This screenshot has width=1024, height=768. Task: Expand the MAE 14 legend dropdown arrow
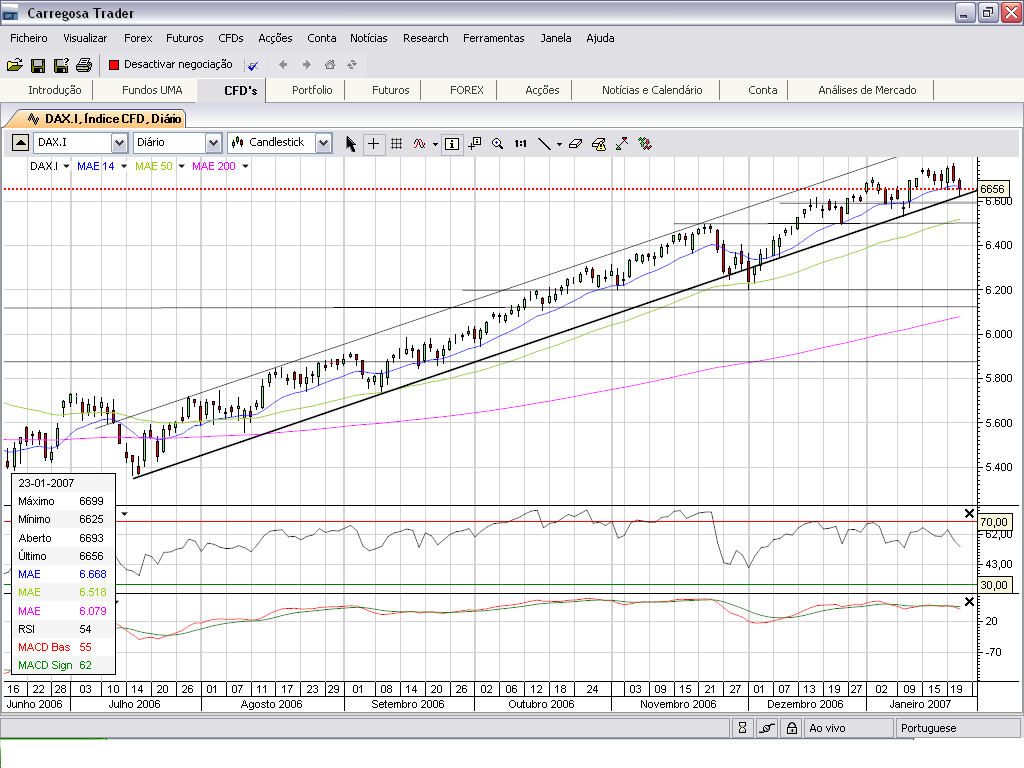click(x=124, y=167)
